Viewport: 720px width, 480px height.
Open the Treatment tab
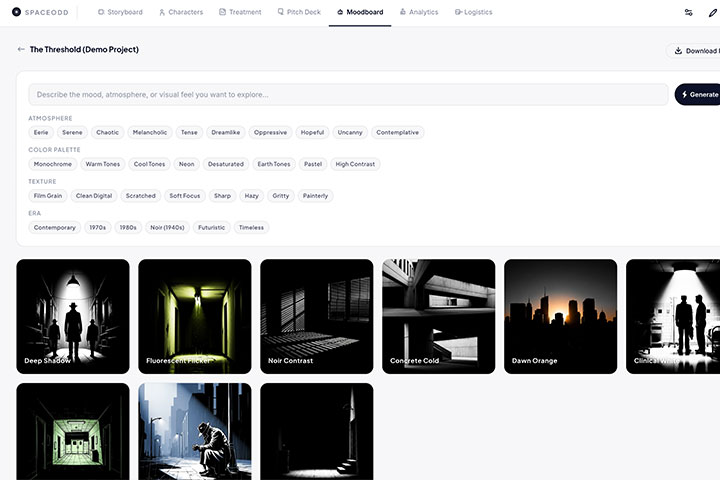point(240,12)
